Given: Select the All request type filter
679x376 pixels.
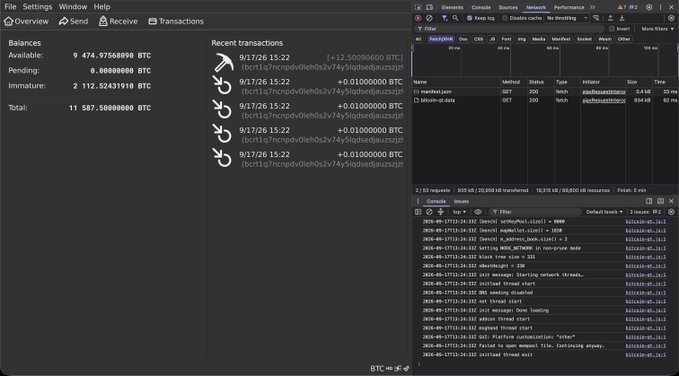Looking at the screenshot, I should point(418,39).
